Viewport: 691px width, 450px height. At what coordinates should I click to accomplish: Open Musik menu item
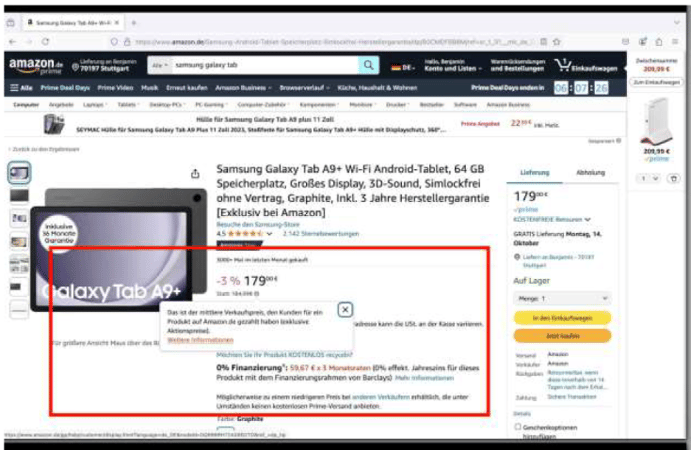point(149,88)
